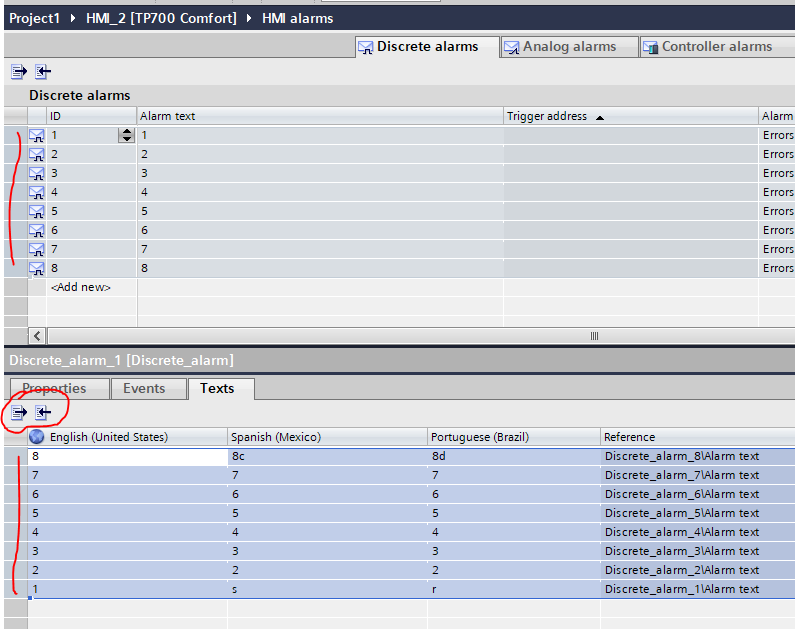Click the HMI_2 [TP700 Comfort] breadcrumb
Screen dimensions: 795x629
point(161,18)
